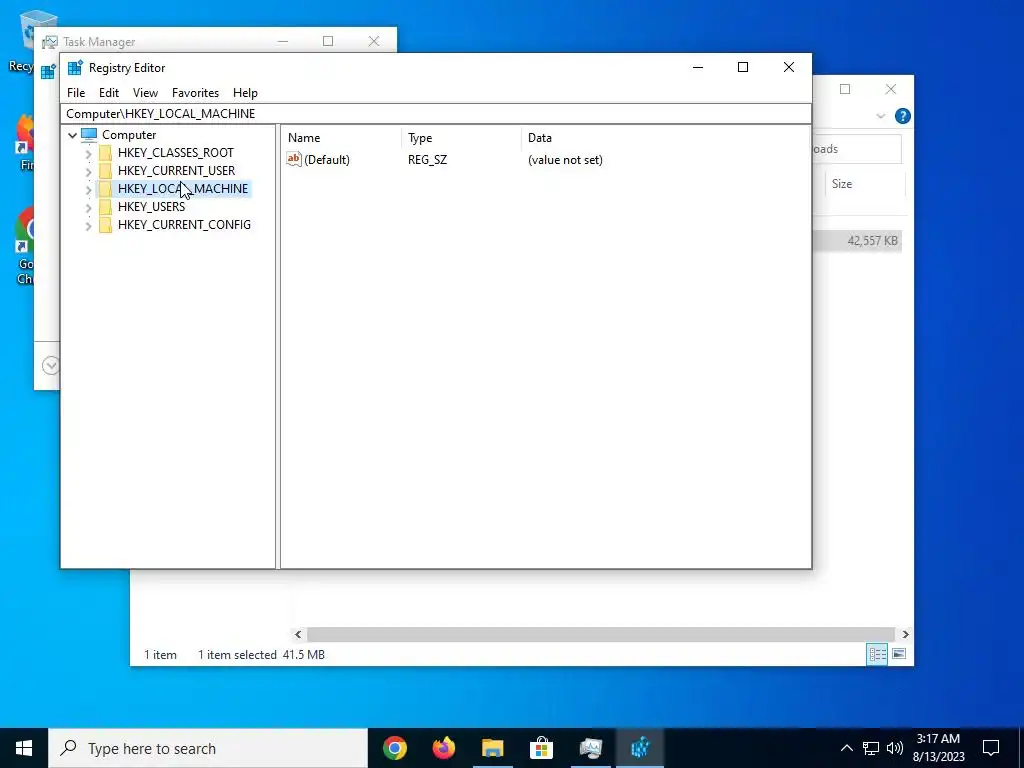Open the Action Center notifications icon

point(991,748)
